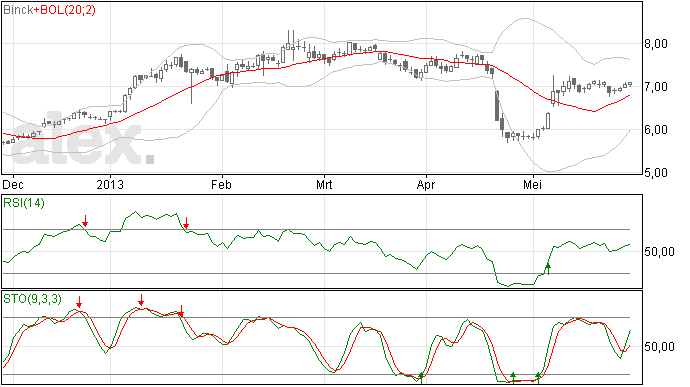The width and height of the screenshot is (690, 387).
Task: Click the green buy arrow in RSI panel
Action: pos(548,269)
